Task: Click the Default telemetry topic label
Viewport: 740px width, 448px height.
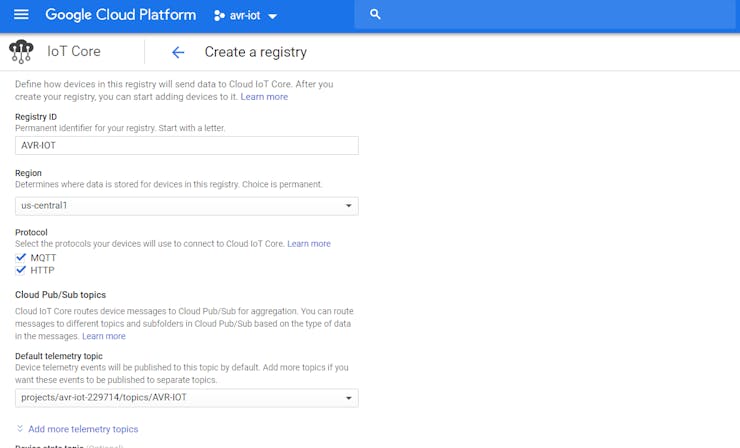Action: point(59,356)
